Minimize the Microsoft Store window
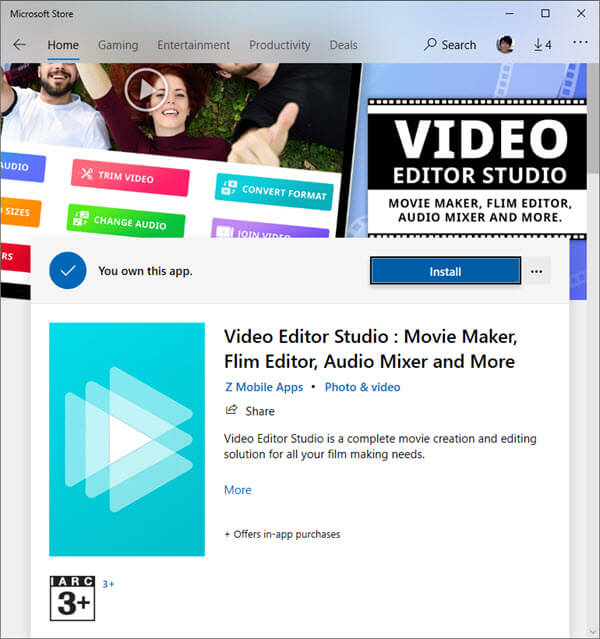The image size is (600, 639). (510, 13)
